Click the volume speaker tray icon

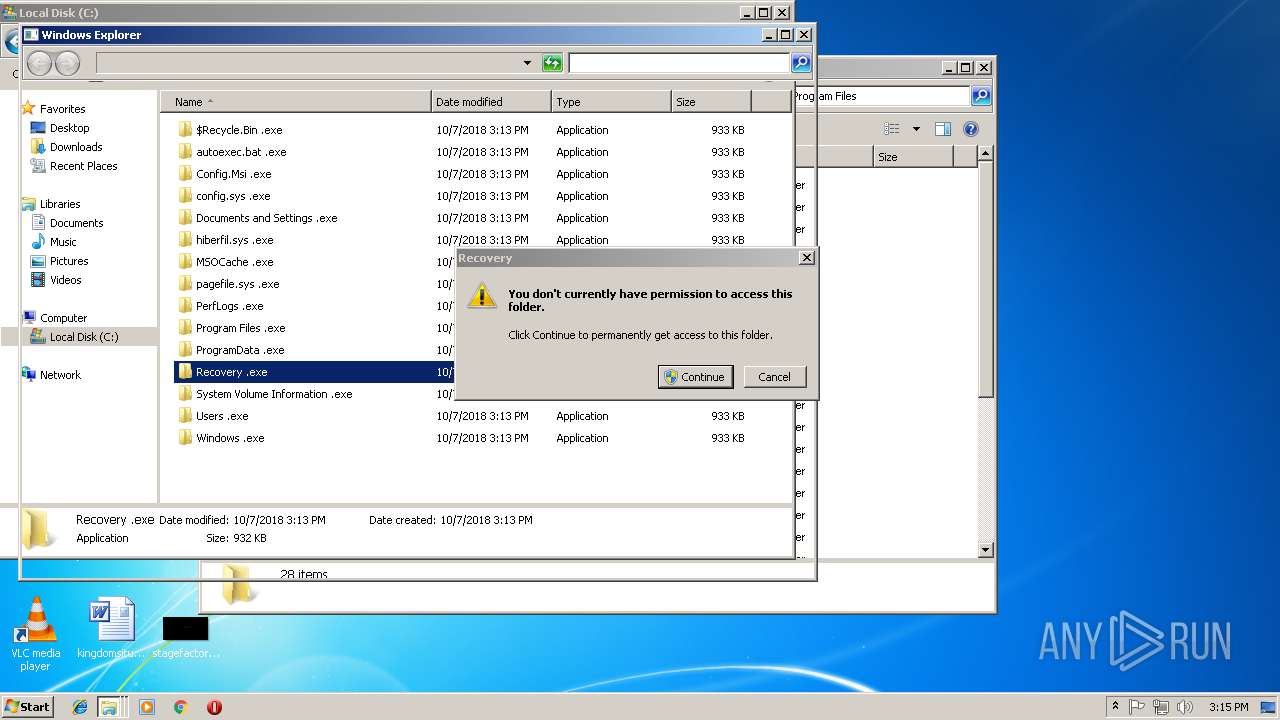1185,706
